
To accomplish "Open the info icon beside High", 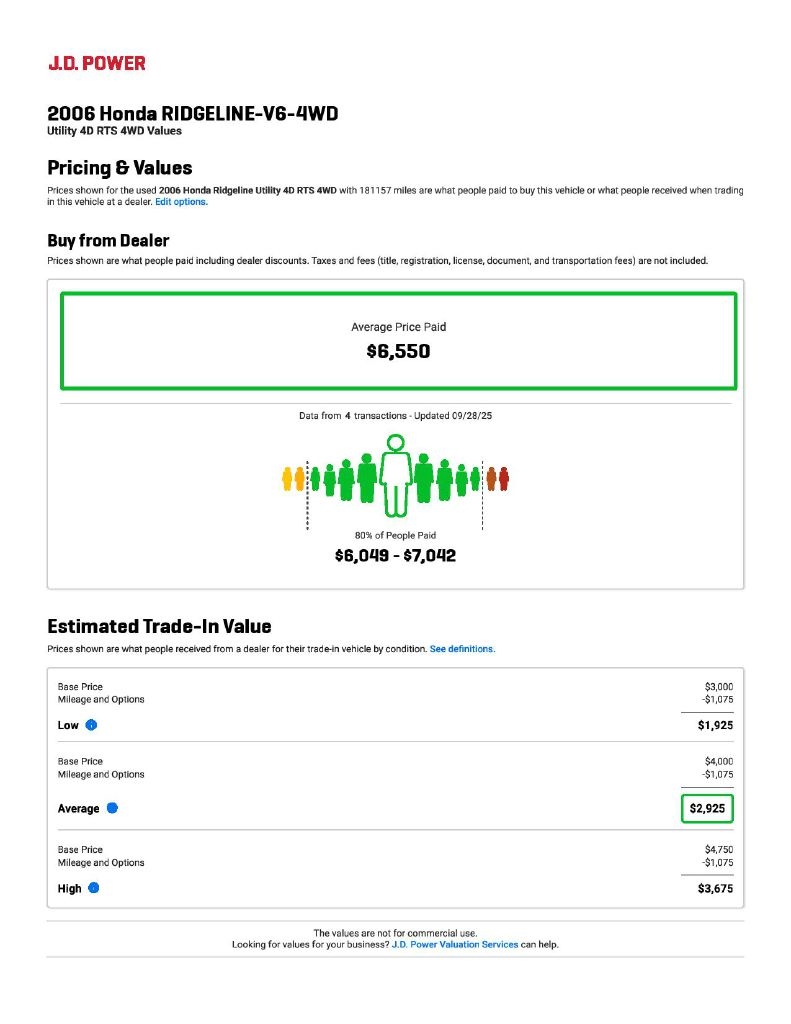I will (93, 888).
